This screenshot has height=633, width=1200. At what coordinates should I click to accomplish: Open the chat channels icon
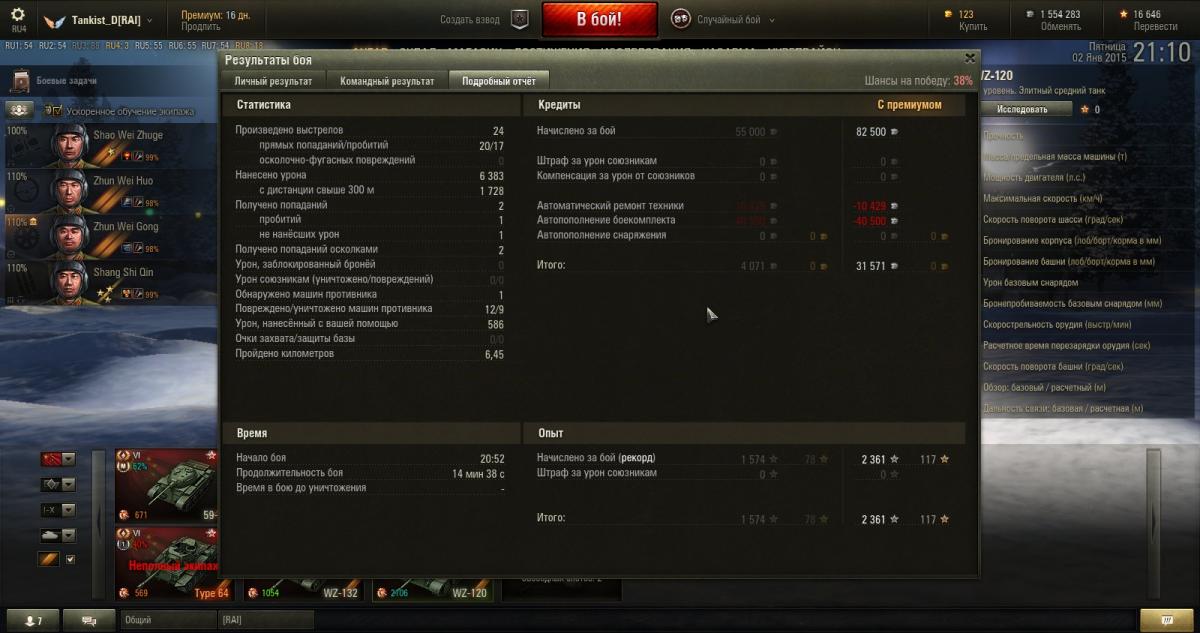tap(90, 621)
